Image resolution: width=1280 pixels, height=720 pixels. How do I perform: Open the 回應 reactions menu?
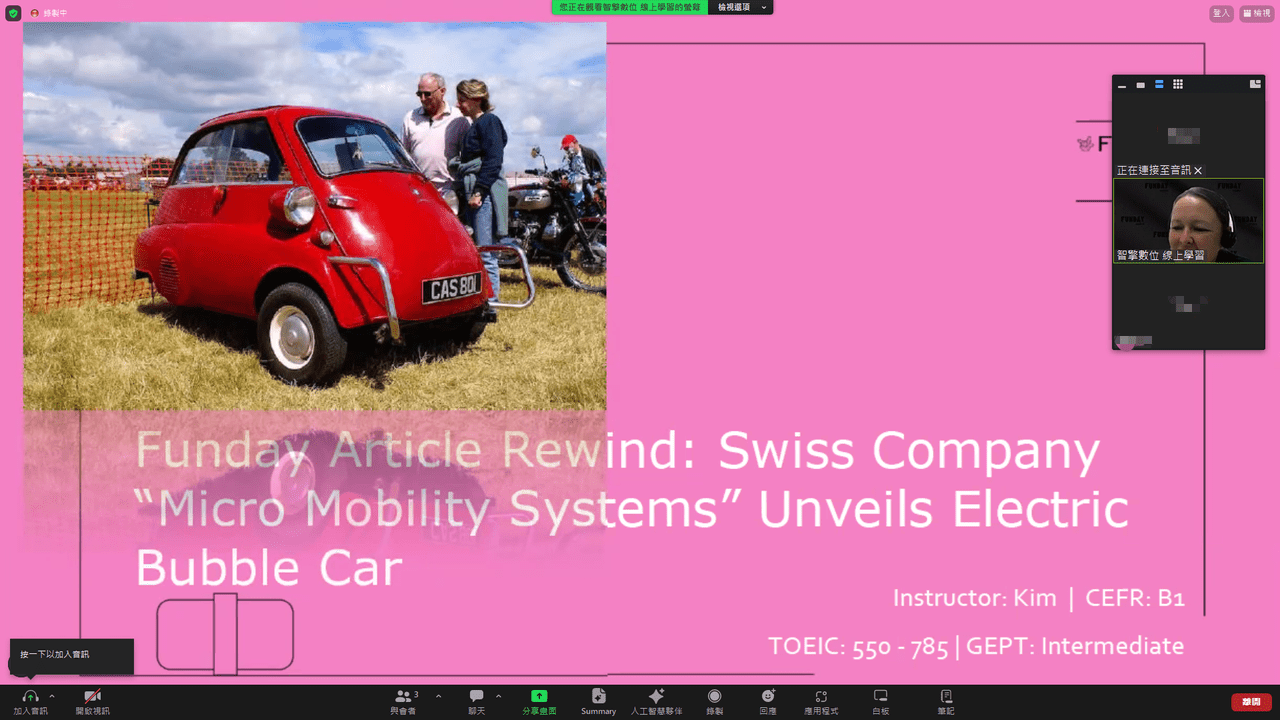tap(768, 701)
